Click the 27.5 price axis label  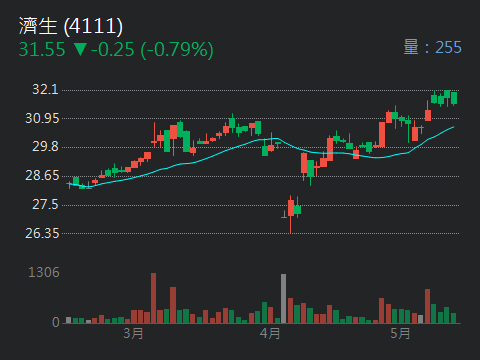pos(45,204)
